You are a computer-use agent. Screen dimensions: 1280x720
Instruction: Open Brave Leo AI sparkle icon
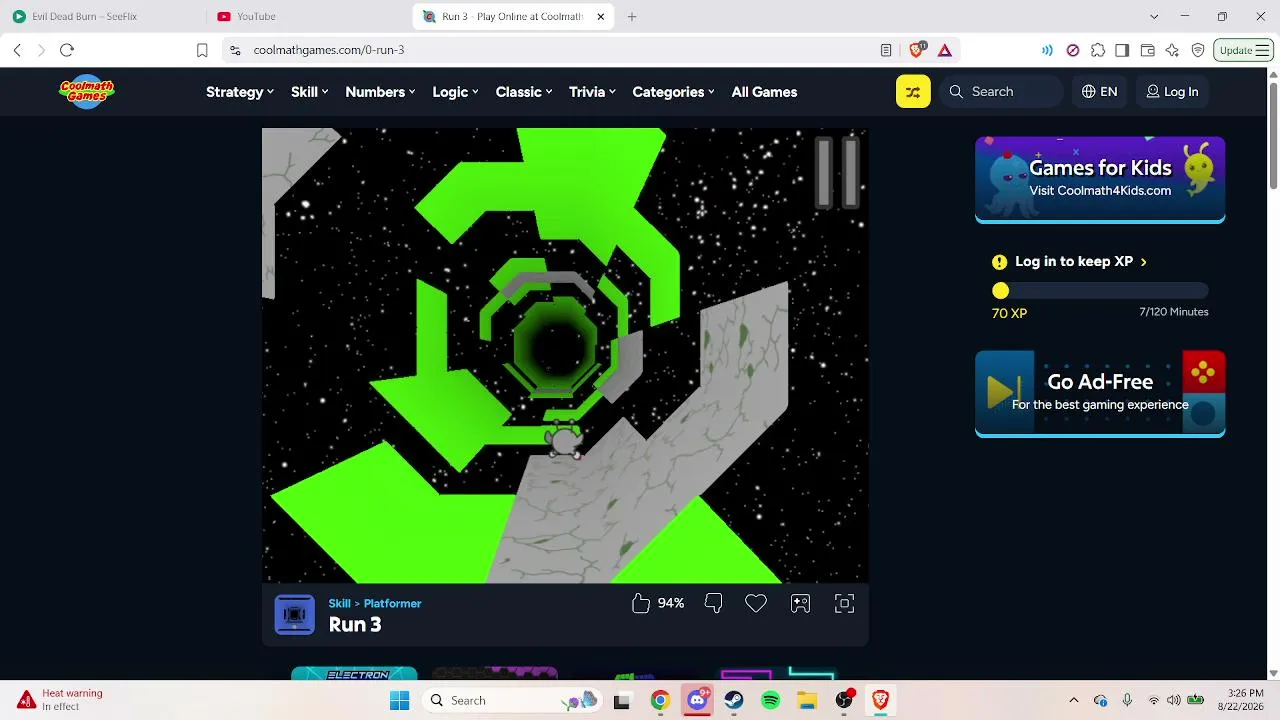1172,50
